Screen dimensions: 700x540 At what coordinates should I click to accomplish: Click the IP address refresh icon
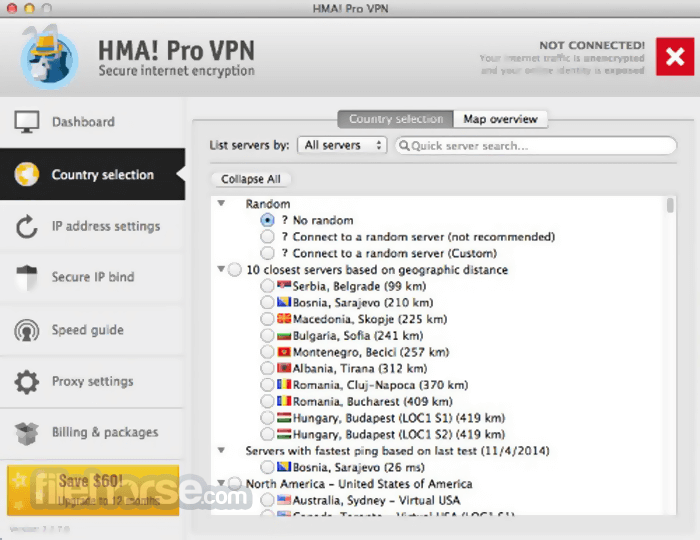(x=27, y=226)
